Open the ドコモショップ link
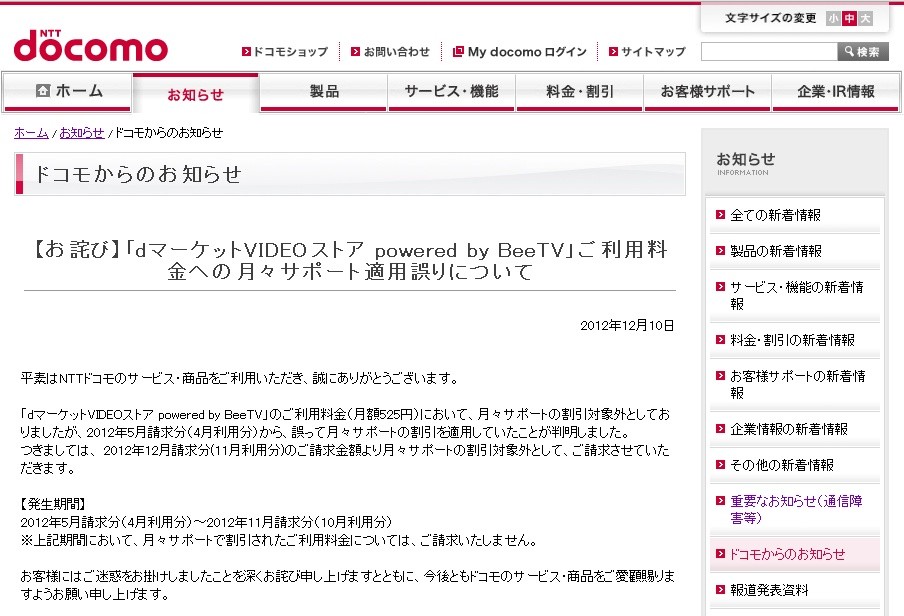Screen dimensions: 904x616 point(285,52)
